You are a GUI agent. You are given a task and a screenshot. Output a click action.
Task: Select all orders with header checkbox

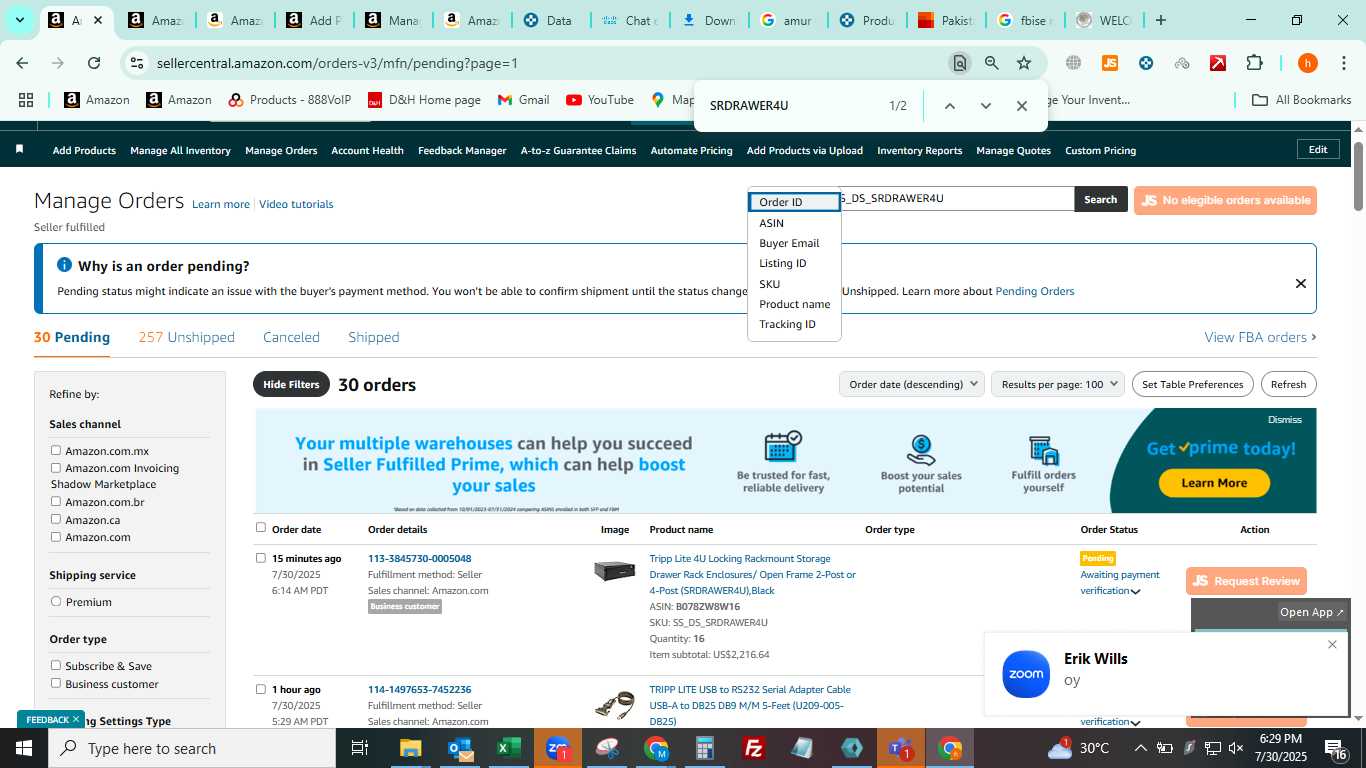tap(261, 527)
